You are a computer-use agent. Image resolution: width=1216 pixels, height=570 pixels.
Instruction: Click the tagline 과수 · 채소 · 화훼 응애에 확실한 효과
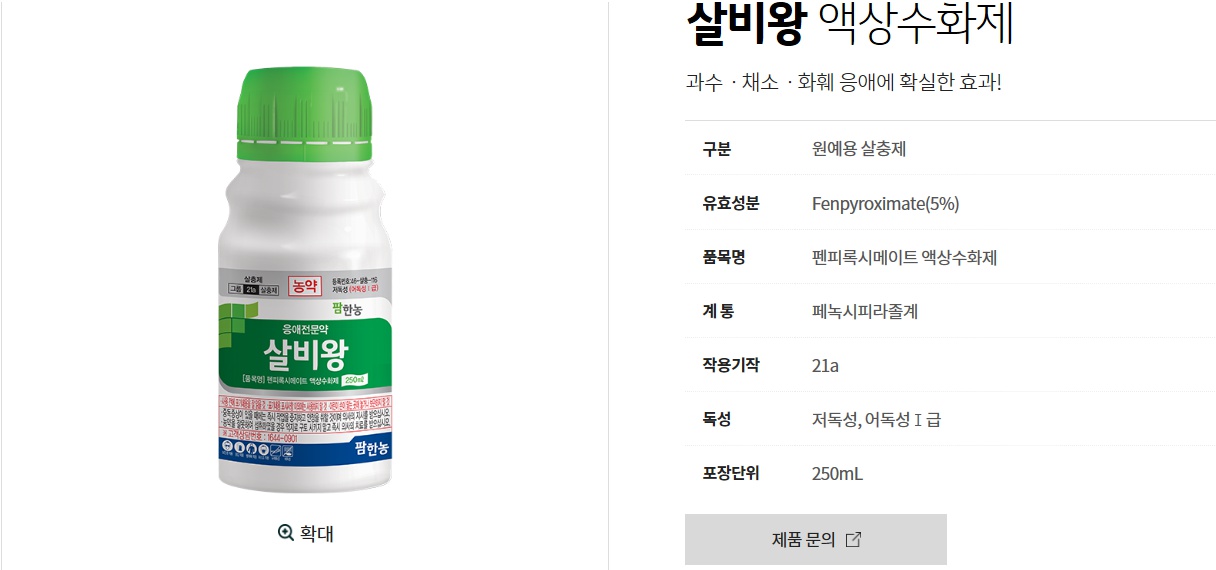[843, 82]
